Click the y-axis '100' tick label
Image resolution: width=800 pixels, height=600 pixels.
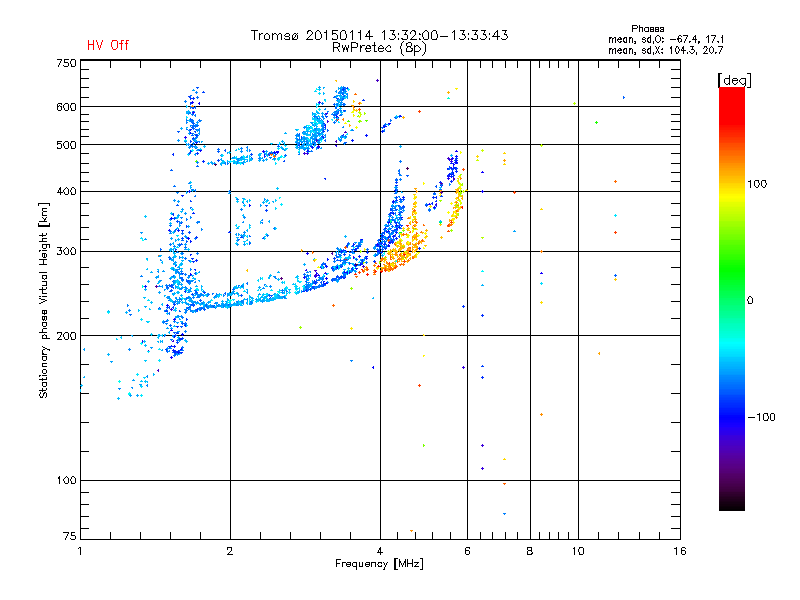pos(66,481)
